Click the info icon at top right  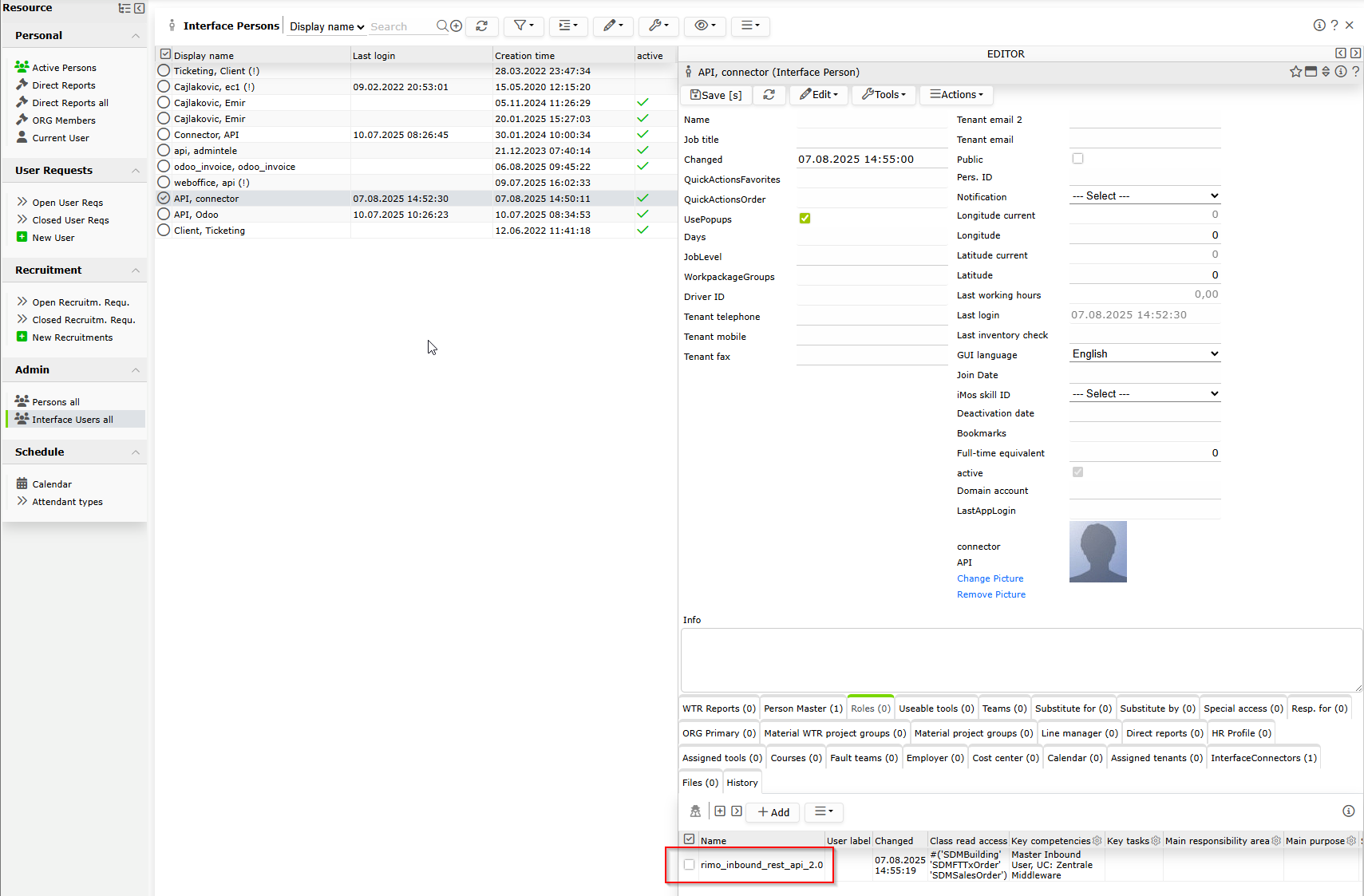[x=1319, y=26]
